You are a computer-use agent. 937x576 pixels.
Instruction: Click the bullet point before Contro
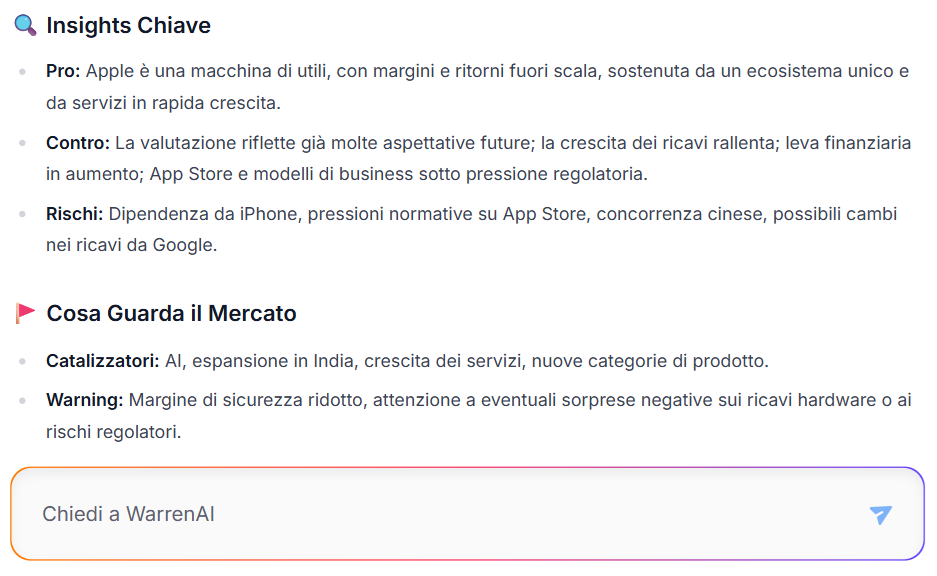click(23, 143)
